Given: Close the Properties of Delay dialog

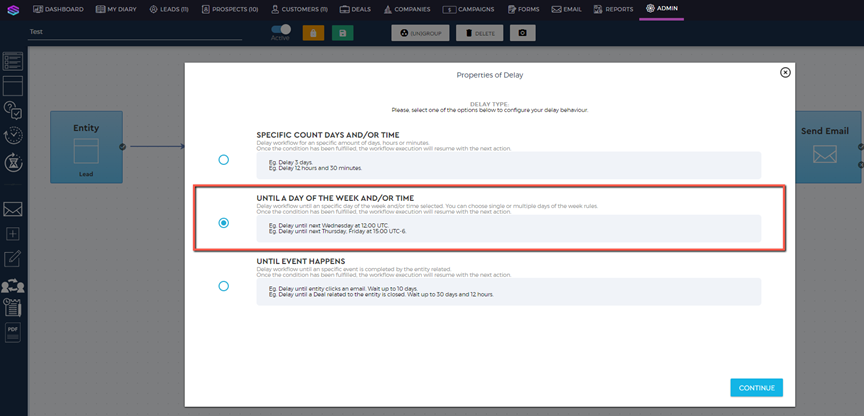Looking at the screenshot, I should [x=785, y=72].
